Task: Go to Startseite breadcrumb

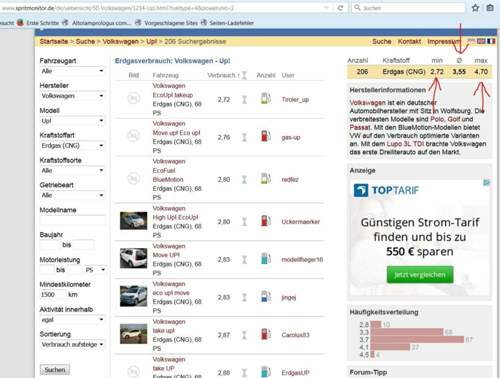Action: (x=54, y=41)
